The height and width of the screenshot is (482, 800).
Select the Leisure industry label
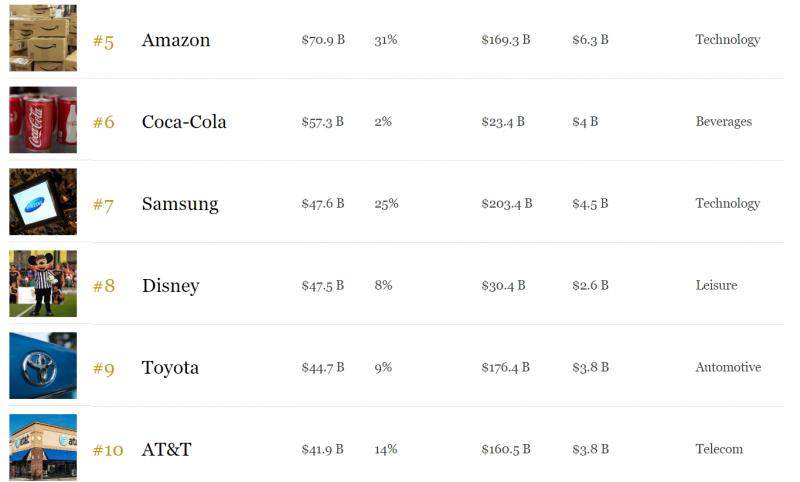click(x=716, y=286)
